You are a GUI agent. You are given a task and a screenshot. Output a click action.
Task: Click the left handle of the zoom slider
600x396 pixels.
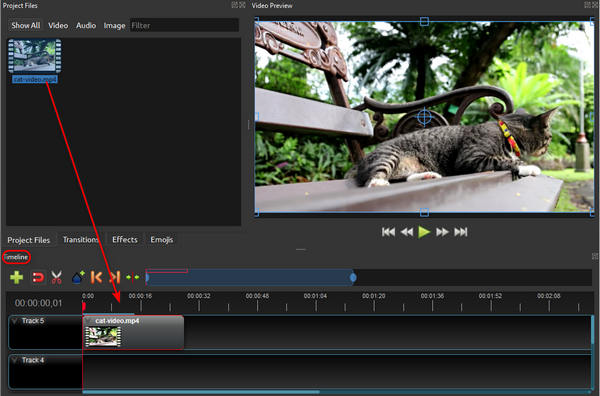pyautogui.click(x=147, y=277)
